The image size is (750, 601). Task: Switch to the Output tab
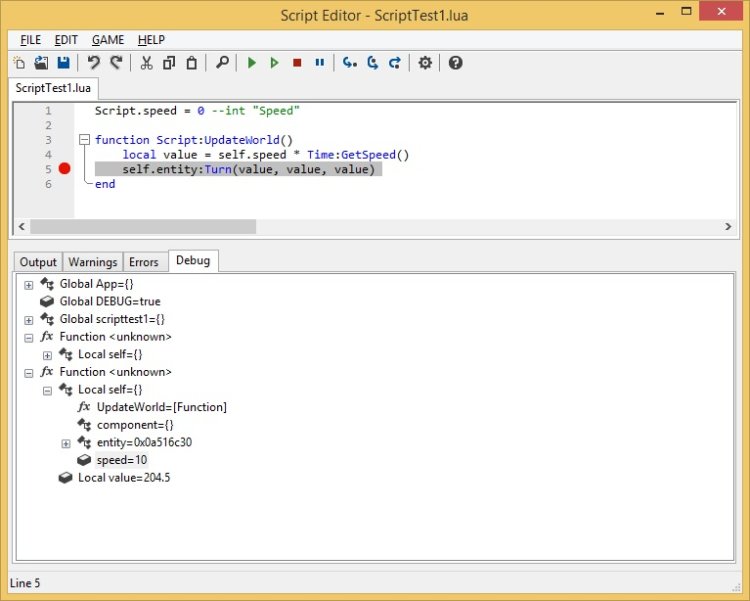pyautogui.click(x=38, y=262)
